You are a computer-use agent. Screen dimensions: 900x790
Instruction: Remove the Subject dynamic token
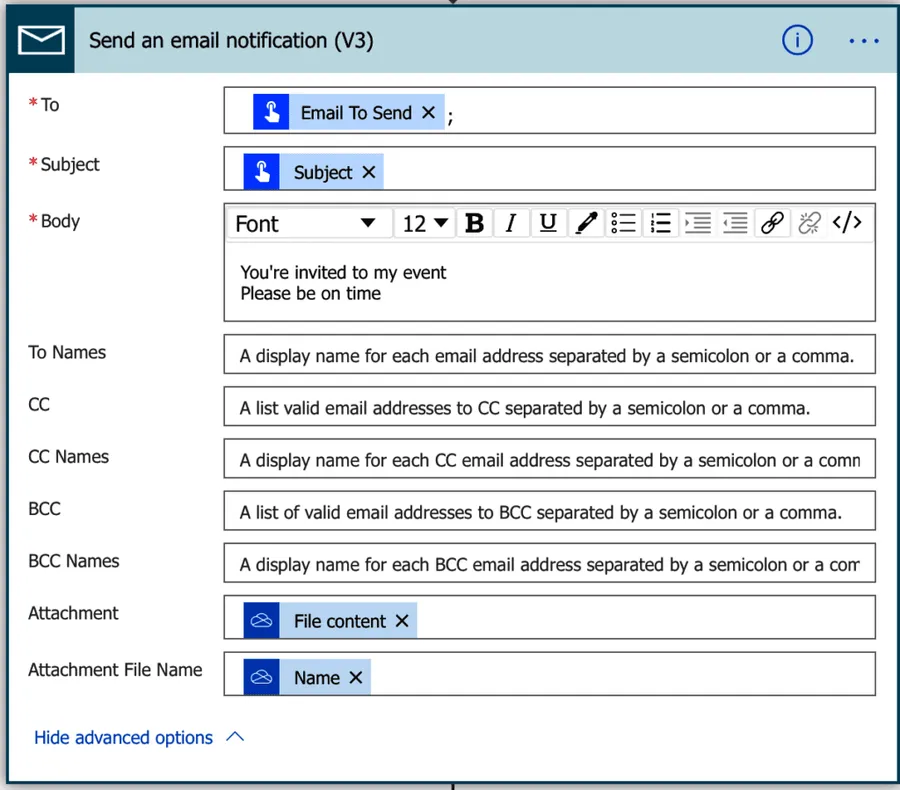[369, 173]
